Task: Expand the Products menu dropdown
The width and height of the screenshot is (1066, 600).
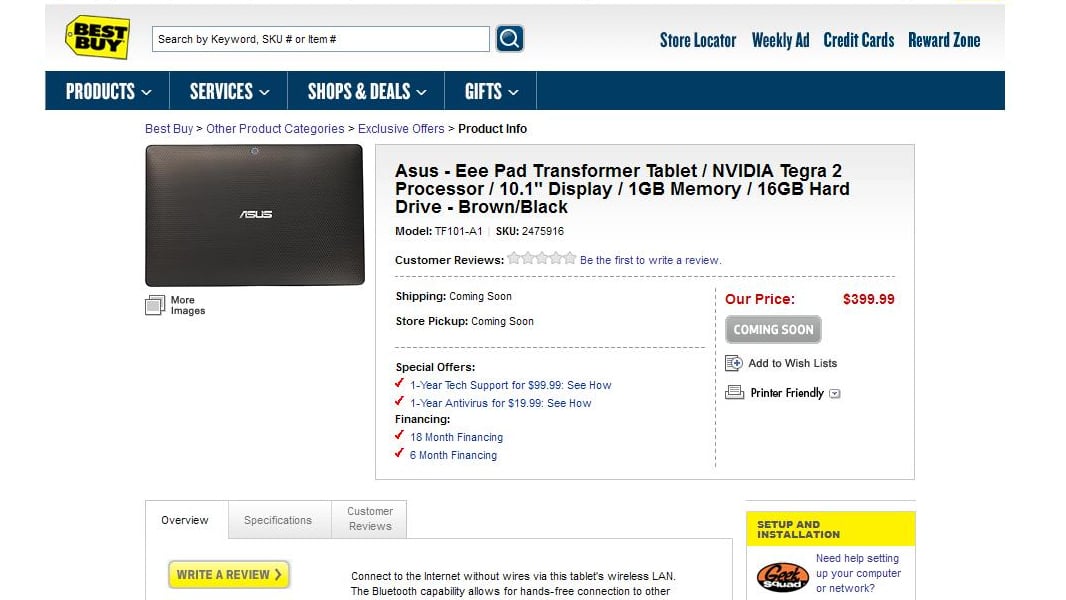Action: [x=107, y=91]
